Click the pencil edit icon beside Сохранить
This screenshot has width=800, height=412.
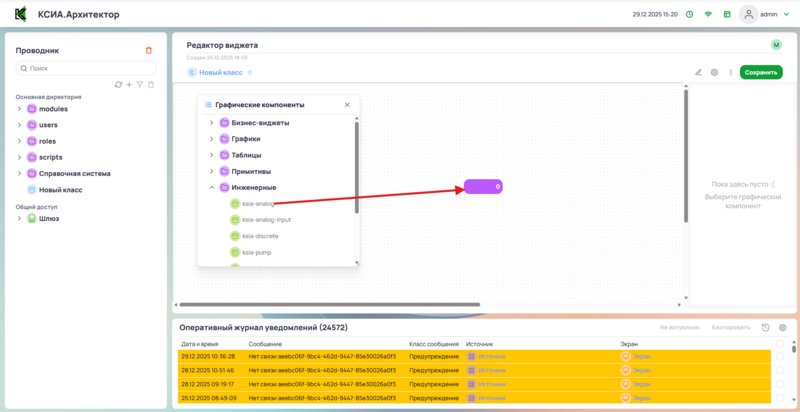coord(699,72)
